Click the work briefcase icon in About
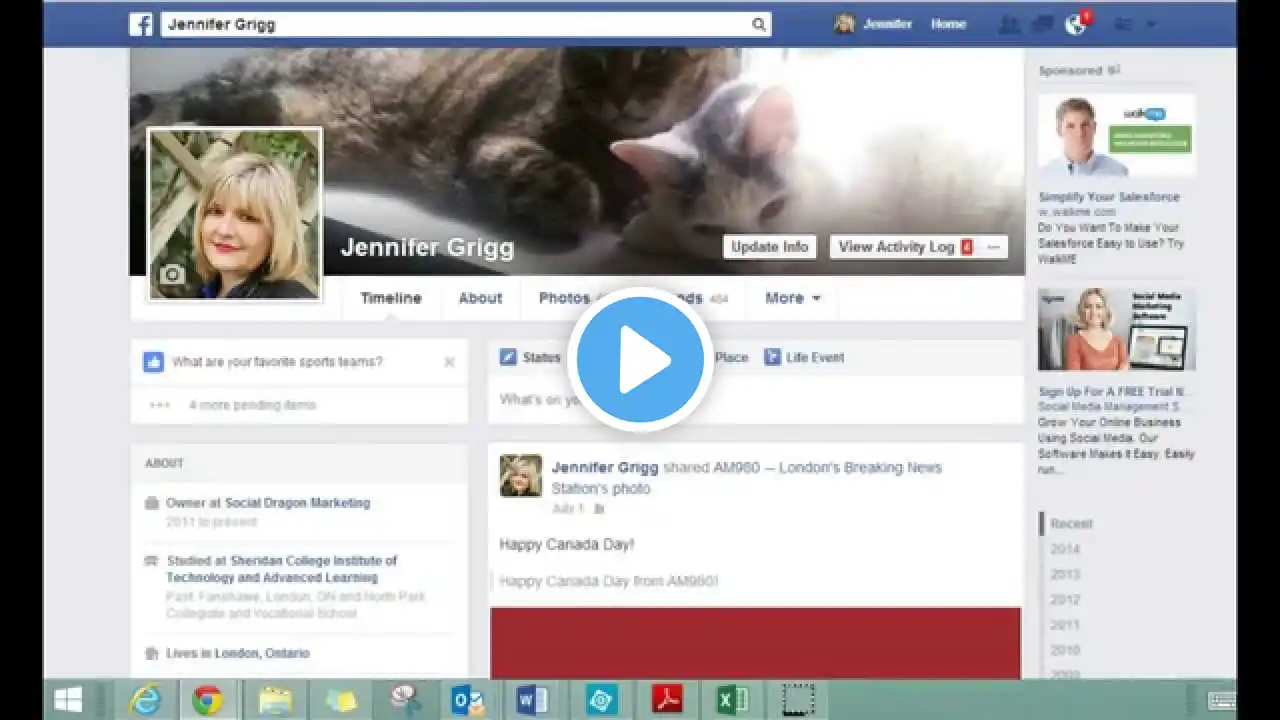 pos(152,503)
